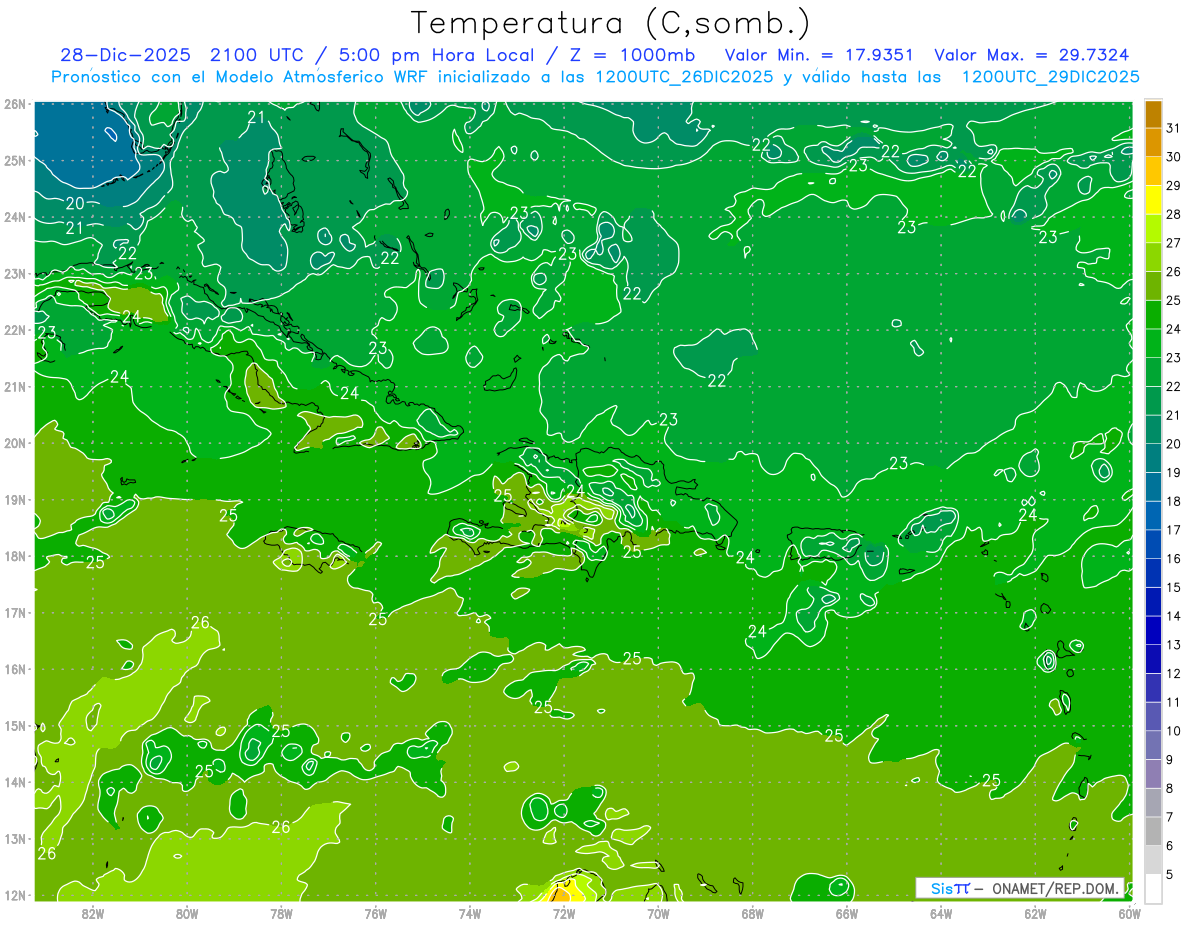This screenshot has width=1200, height=927.
Task: Click legend scale value 10
Action: [x=1173, y=731]
